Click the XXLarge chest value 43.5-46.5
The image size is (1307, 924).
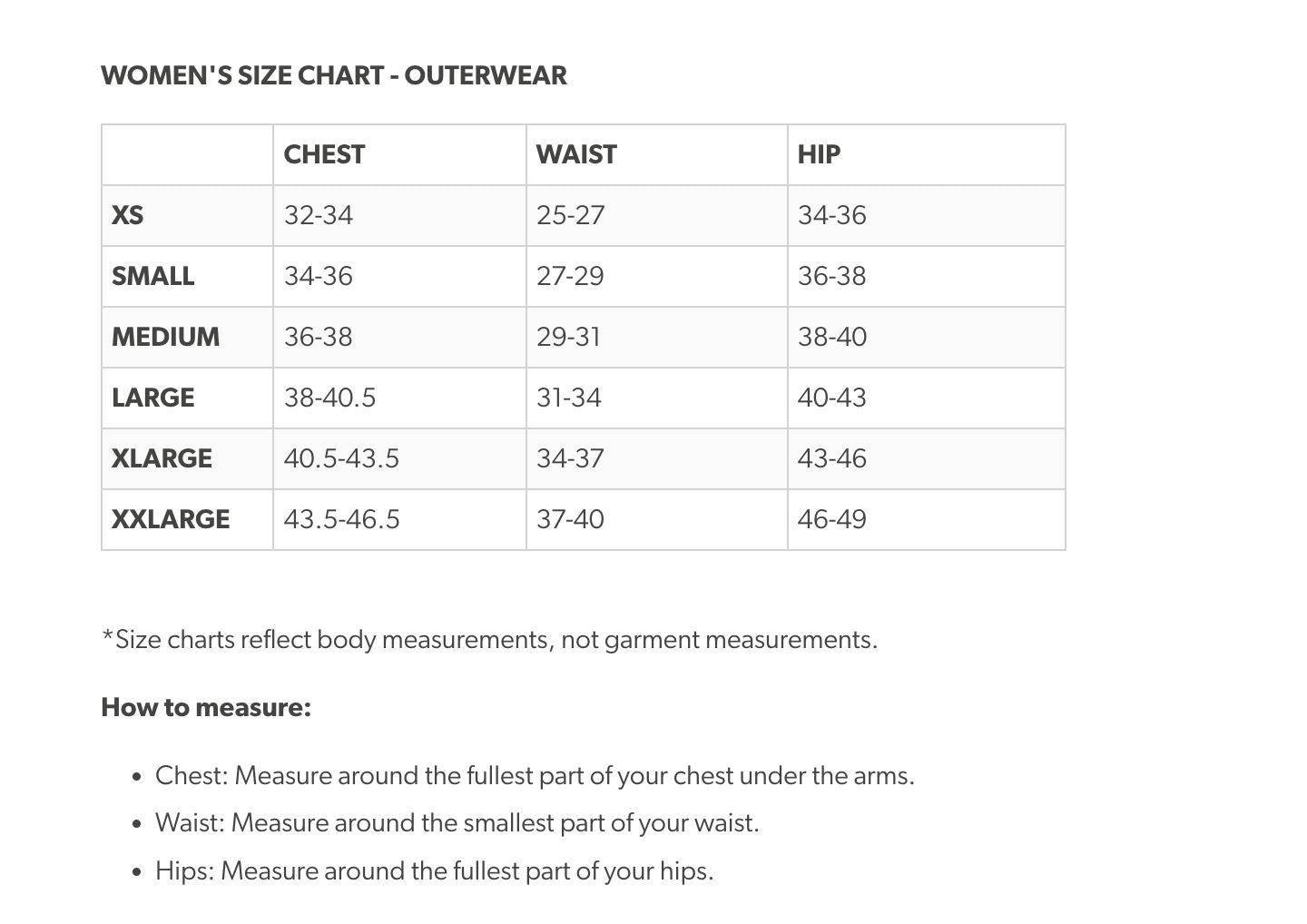pyautogui.click(x=341, y=519)
